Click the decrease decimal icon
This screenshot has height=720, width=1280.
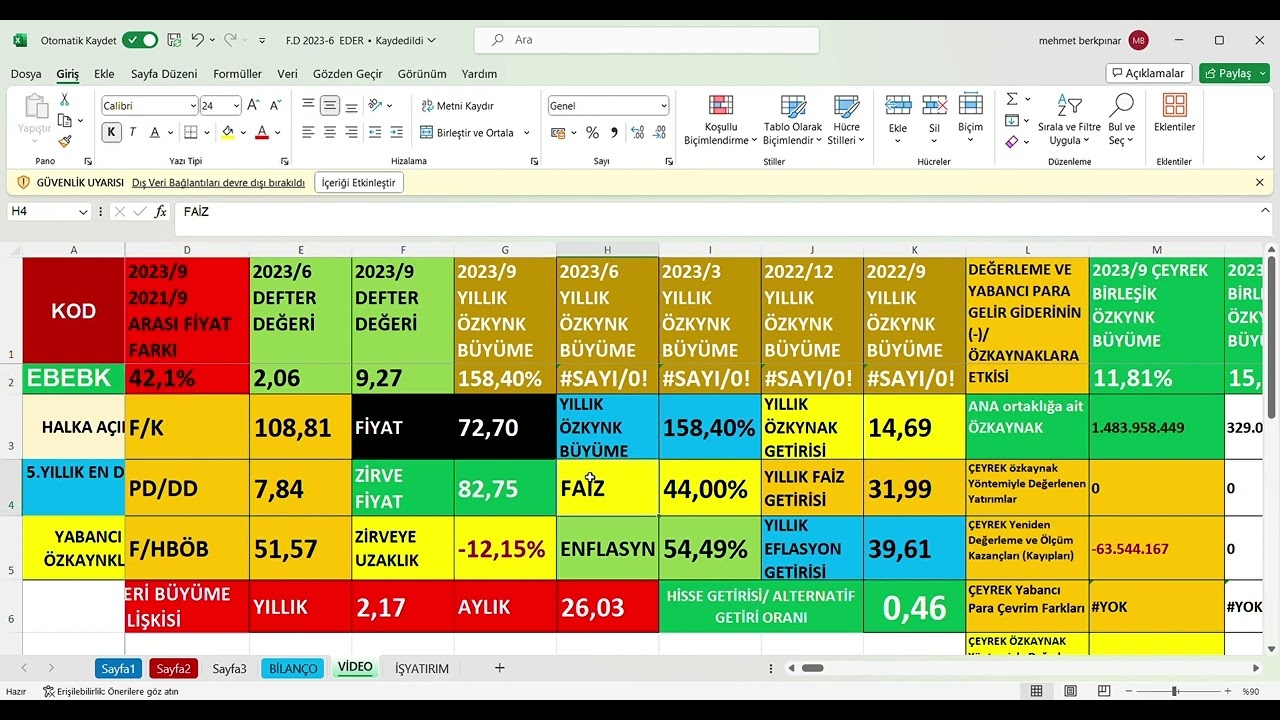[x=657, y=132]
